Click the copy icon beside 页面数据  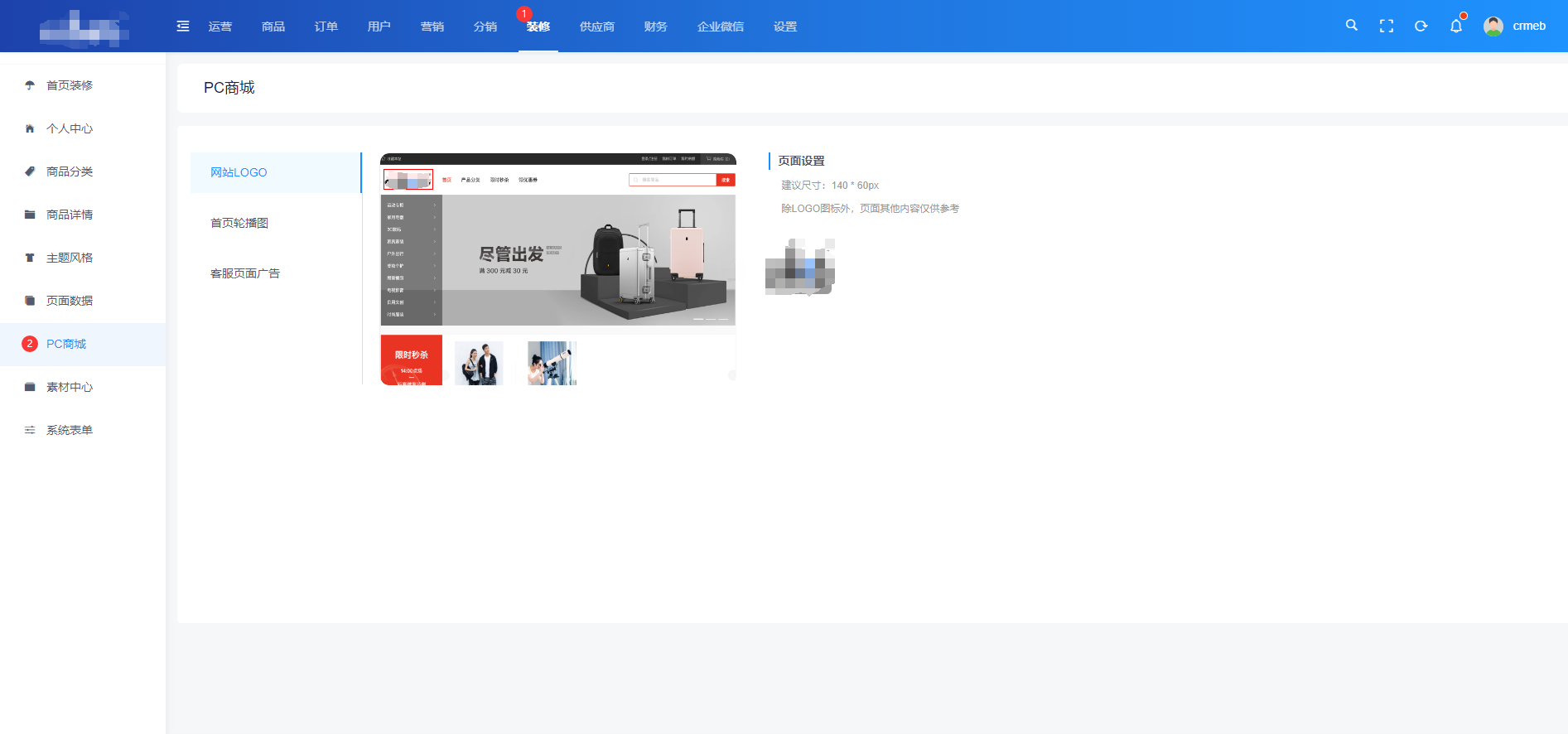(x=30, y=301)
